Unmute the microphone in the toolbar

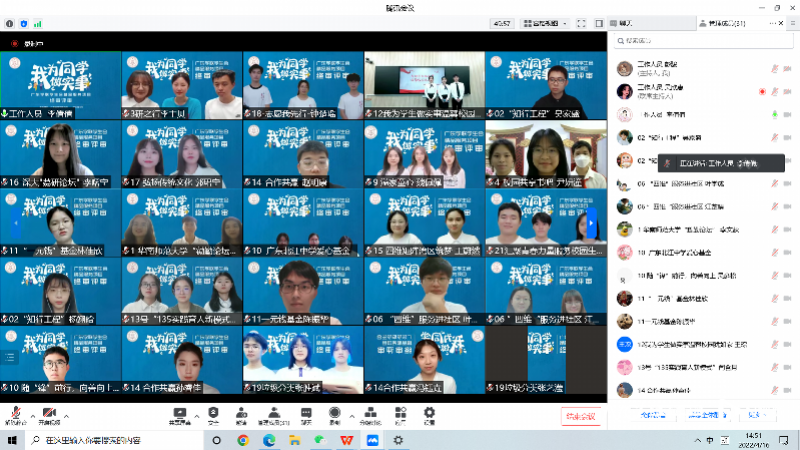[15, 416]
